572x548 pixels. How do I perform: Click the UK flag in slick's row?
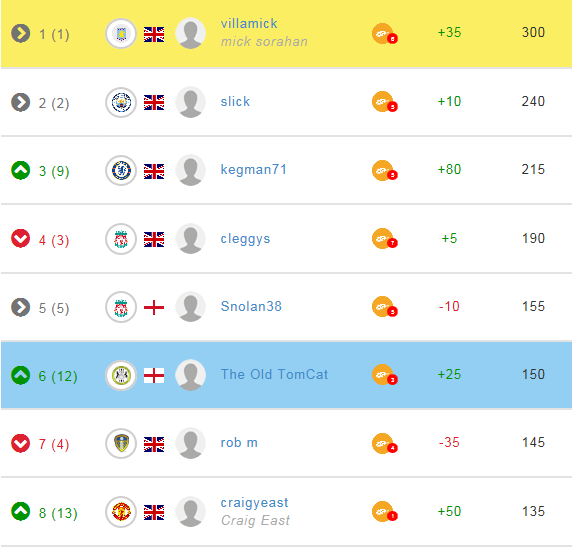[x=154, y=103]
